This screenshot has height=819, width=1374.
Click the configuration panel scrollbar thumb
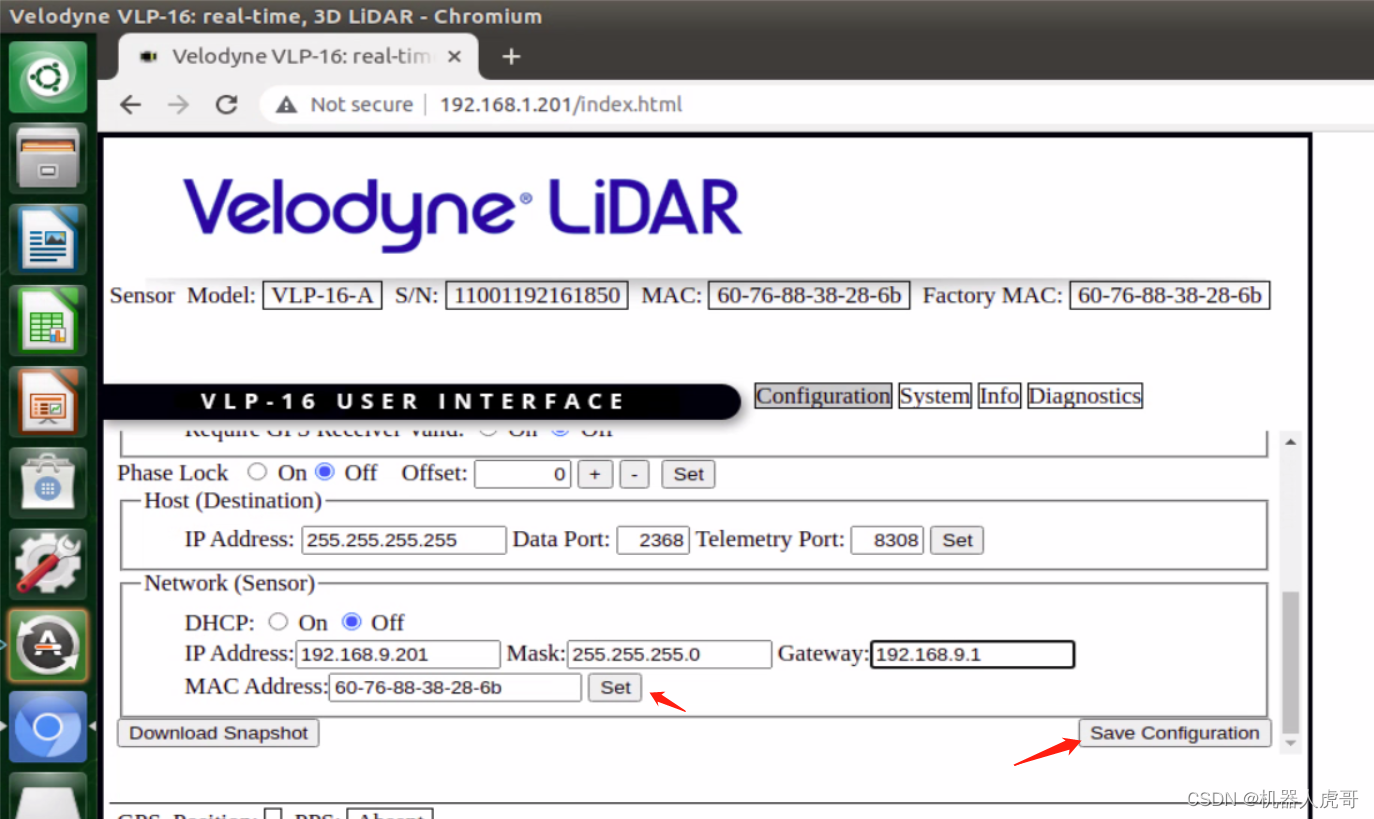pos(1290,662)
